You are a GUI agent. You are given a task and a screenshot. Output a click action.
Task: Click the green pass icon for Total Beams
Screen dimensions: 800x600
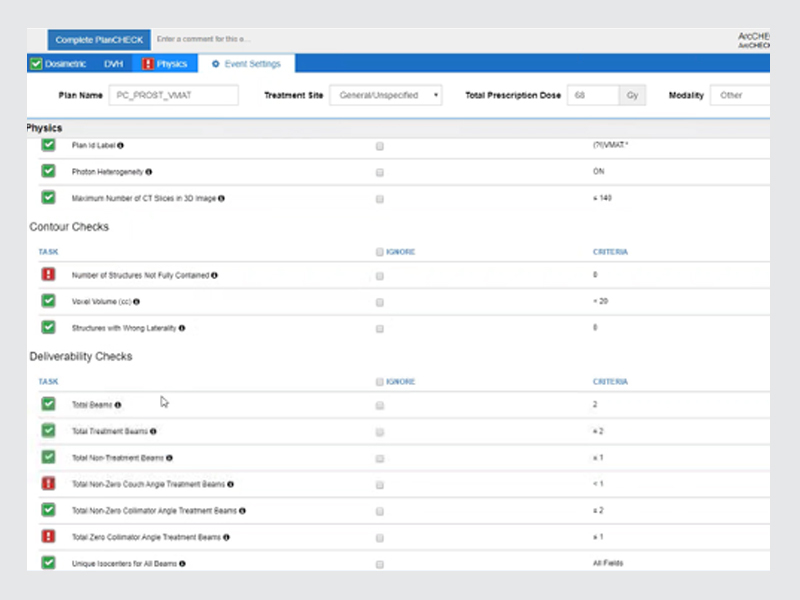pos(48,404)
